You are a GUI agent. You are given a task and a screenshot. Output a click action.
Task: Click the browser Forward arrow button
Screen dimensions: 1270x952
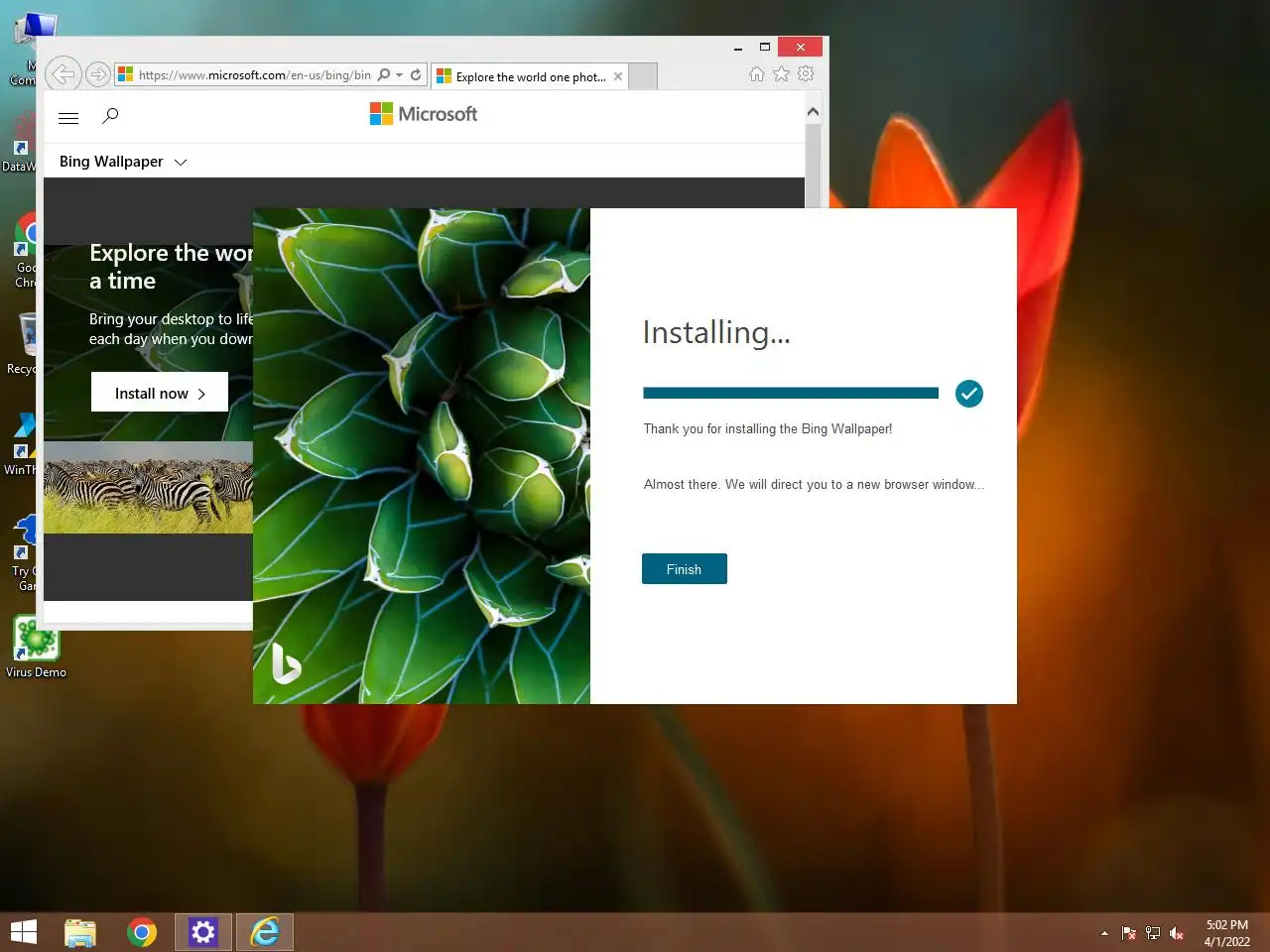point(97,74)
